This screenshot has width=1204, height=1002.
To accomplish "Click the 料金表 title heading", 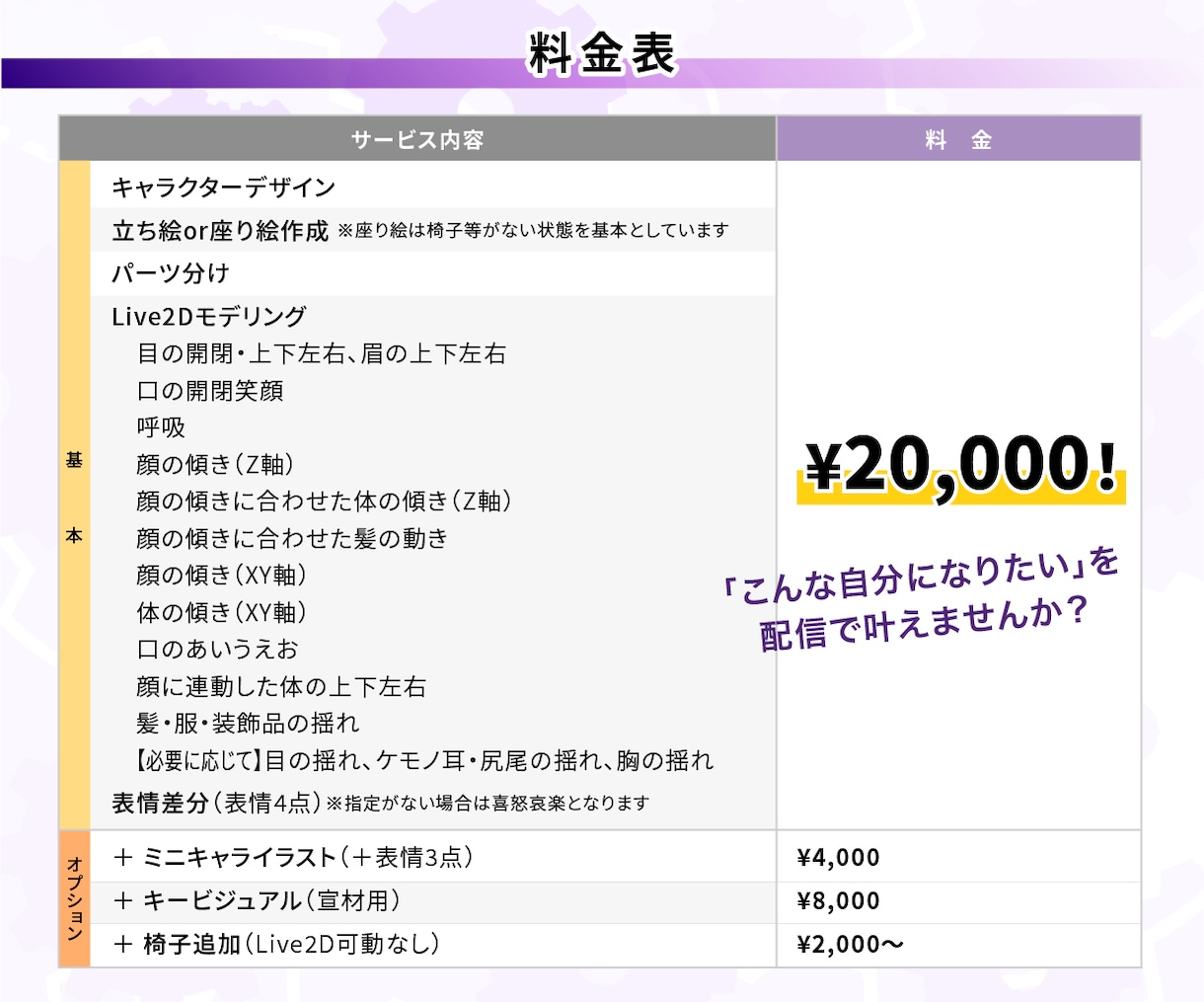I will click(602, 53).
